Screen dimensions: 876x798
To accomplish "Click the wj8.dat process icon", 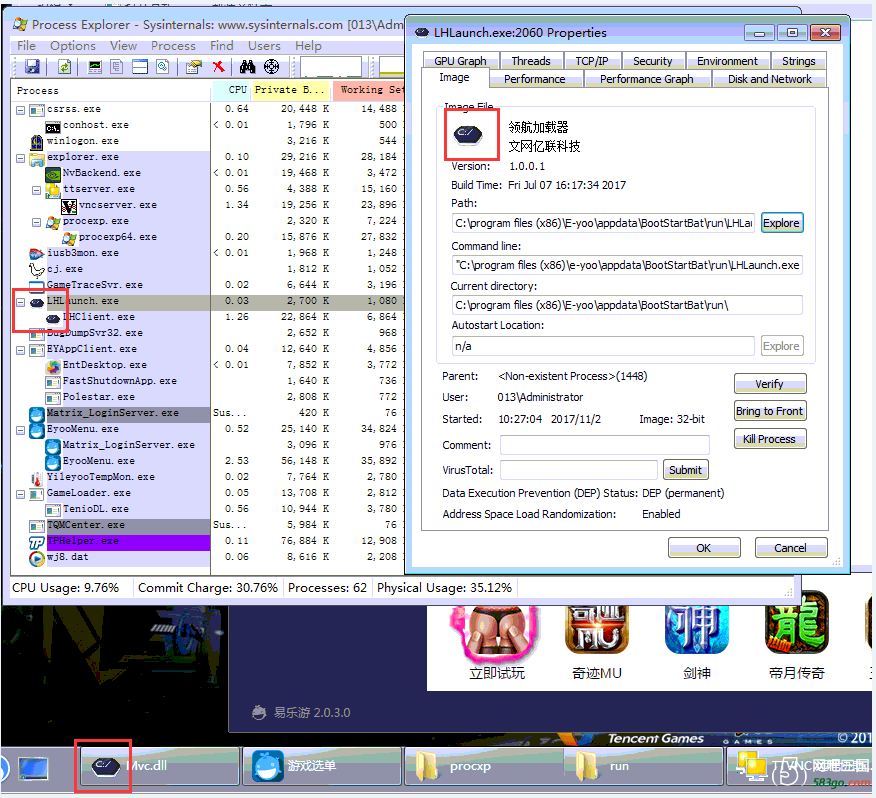I will (x=37, y=558).
